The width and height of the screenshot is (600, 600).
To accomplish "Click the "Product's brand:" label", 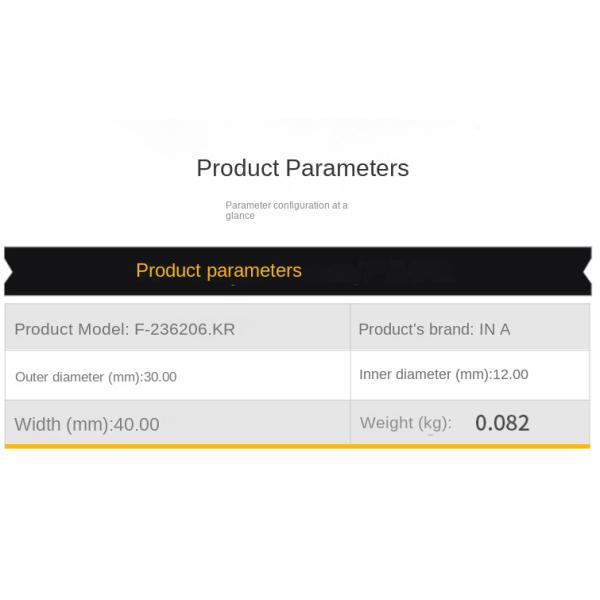I will (x=416, y=329).
